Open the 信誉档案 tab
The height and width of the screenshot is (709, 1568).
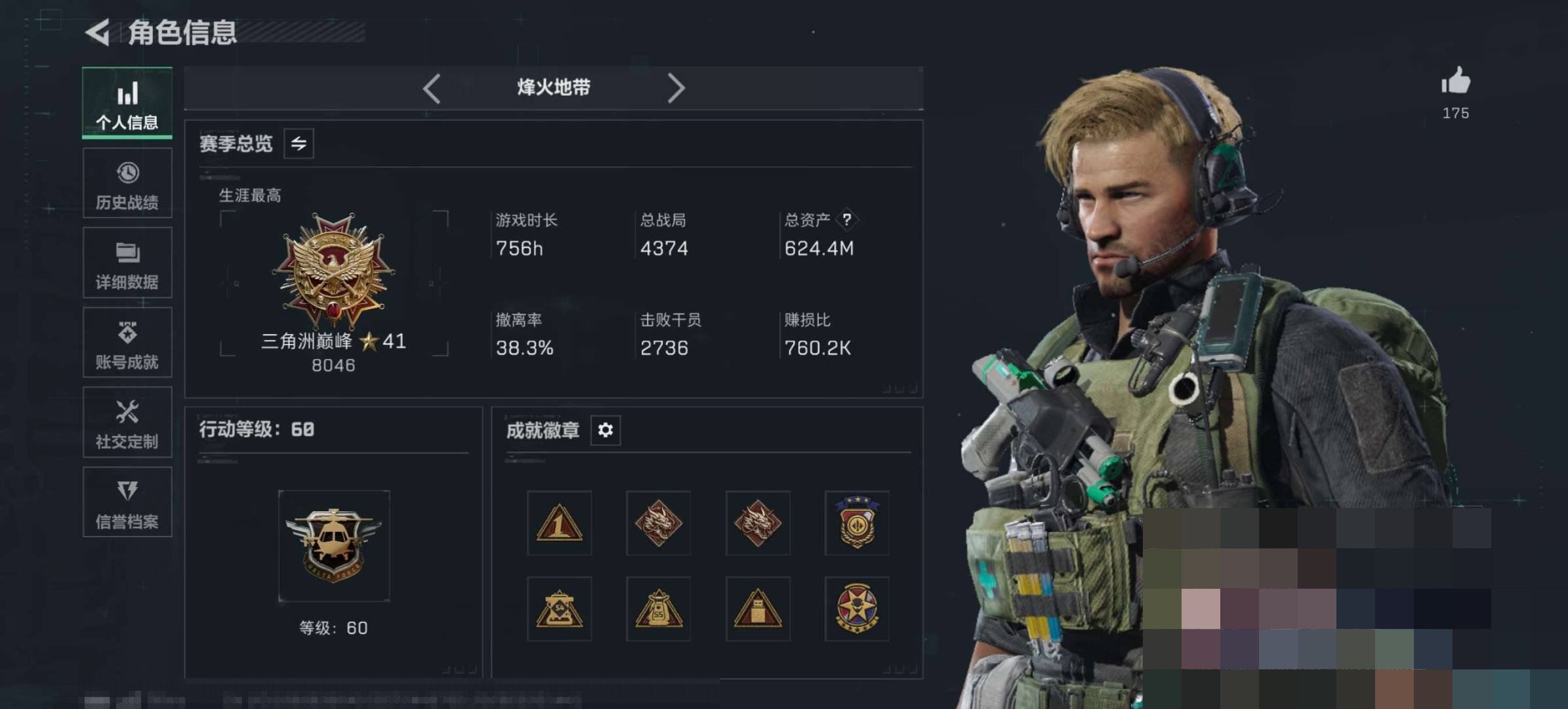click(127, 502)
